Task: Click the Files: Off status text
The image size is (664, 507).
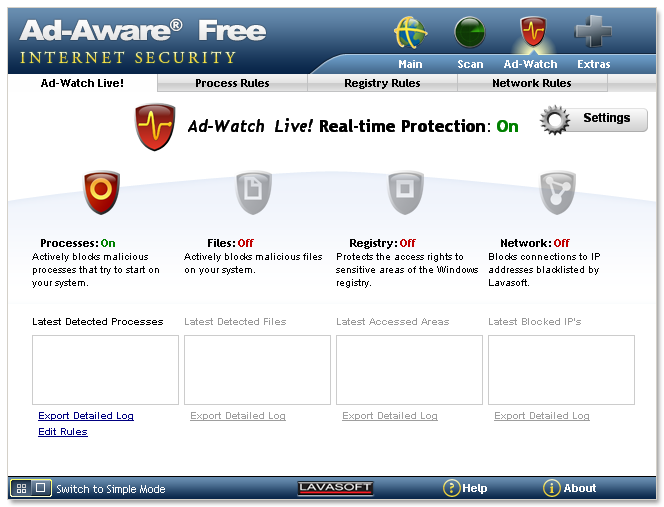Action: 230,243
